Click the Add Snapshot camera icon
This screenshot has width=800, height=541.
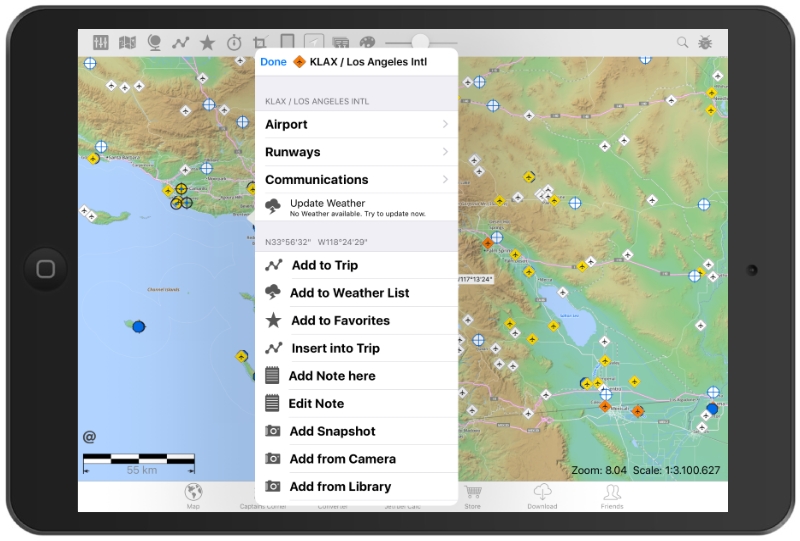click(x=273, y=431)
